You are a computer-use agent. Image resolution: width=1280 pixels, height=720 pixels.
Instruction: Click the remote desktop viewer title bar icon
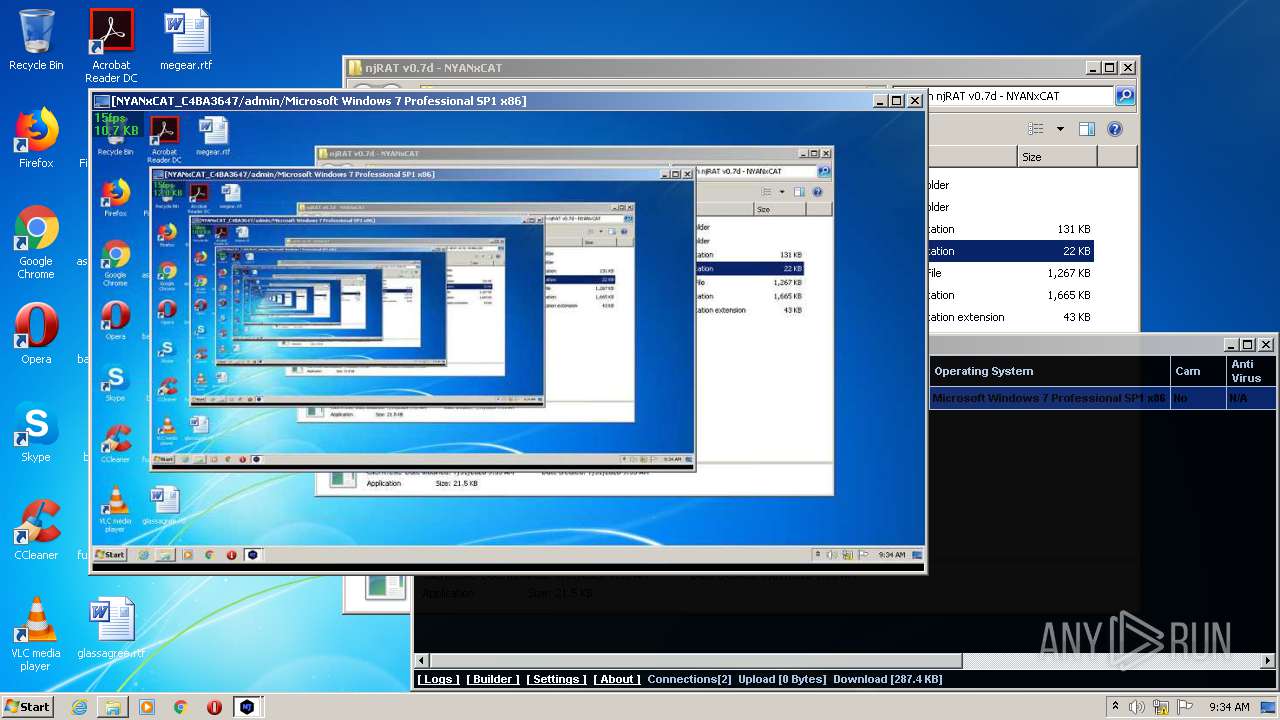pos(101,101)
